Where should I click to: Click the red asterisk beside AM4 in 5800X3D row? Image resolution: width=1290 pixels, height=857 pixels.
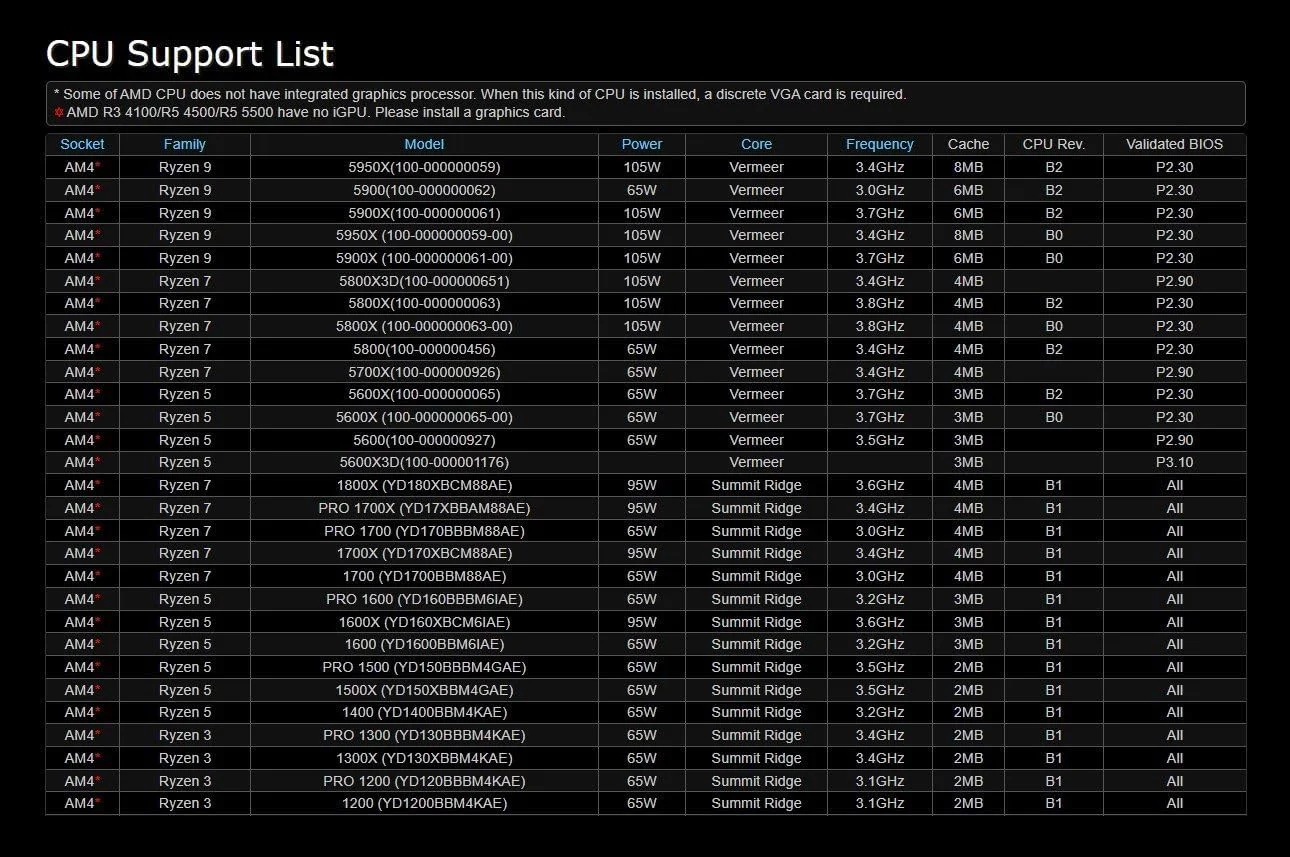[x=98, y=280]
